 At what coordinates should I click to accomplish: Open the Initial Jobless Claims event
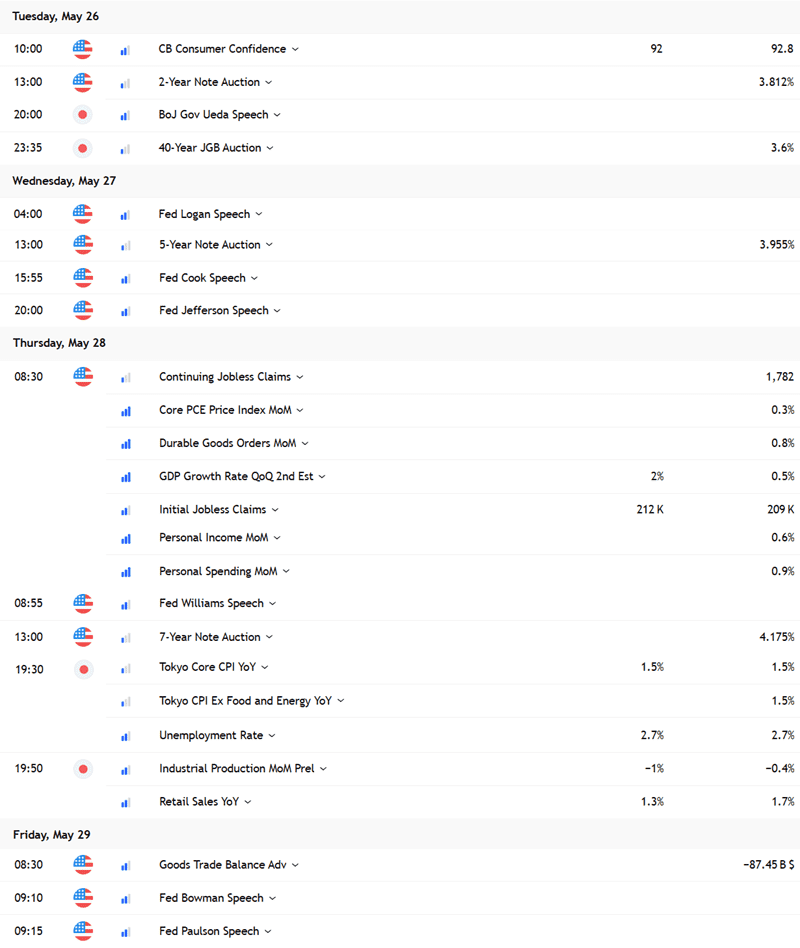(212, 510)
